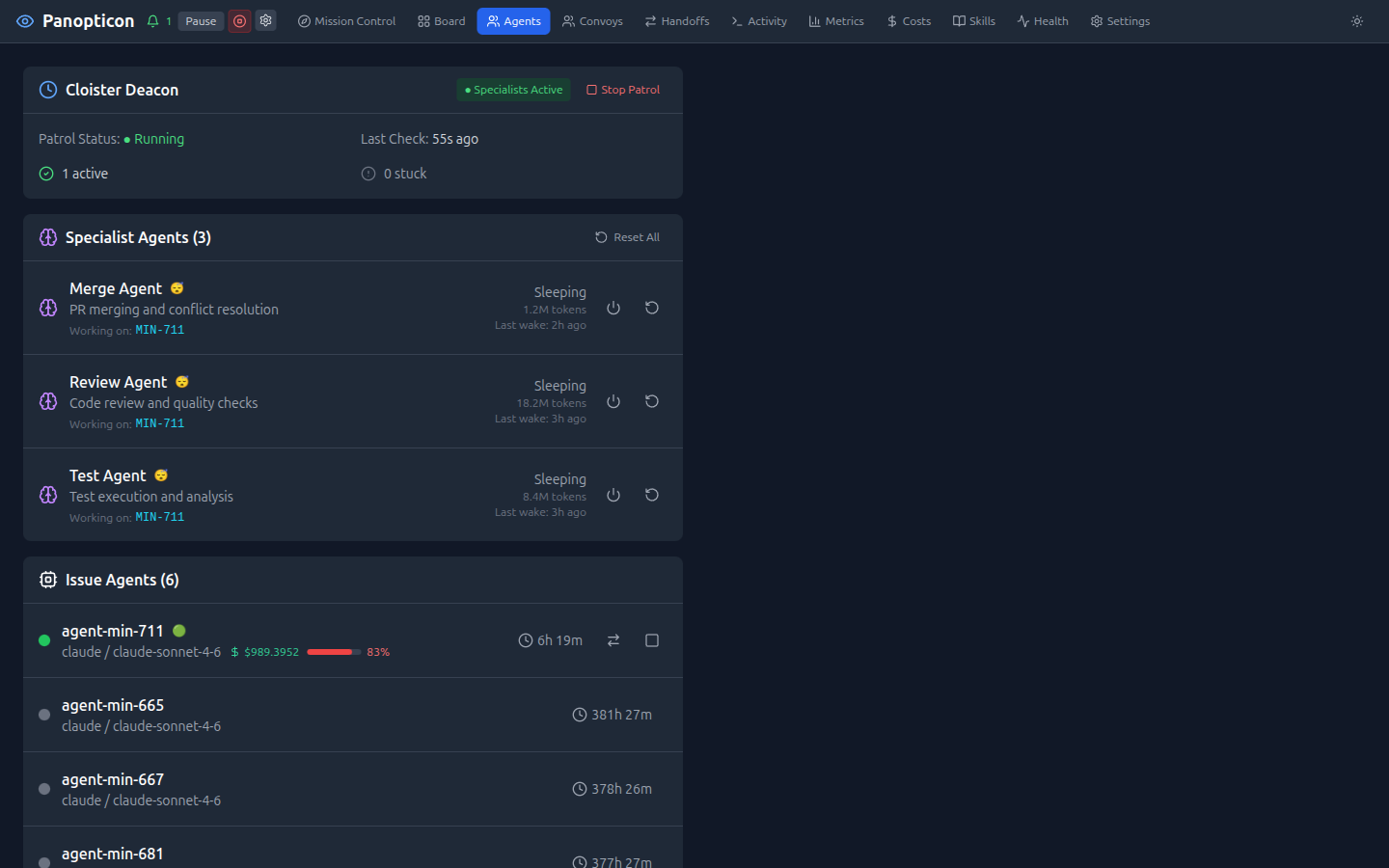The width and height of the screenshot is (1389, 868).
Task: Open MIN-711 link under Review Agent
Action: pyautogui.click(x=160, y=423)
